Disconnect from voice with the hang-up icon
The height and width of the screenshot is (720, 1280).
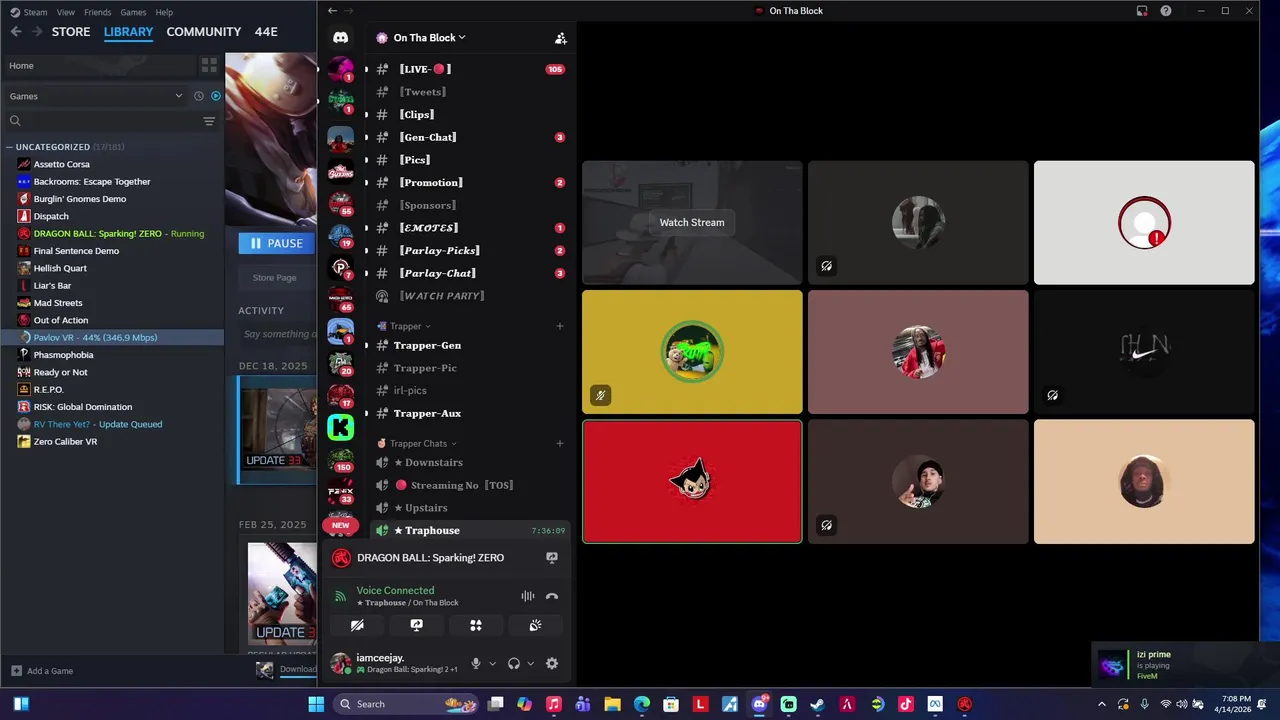tap(552, 596)
